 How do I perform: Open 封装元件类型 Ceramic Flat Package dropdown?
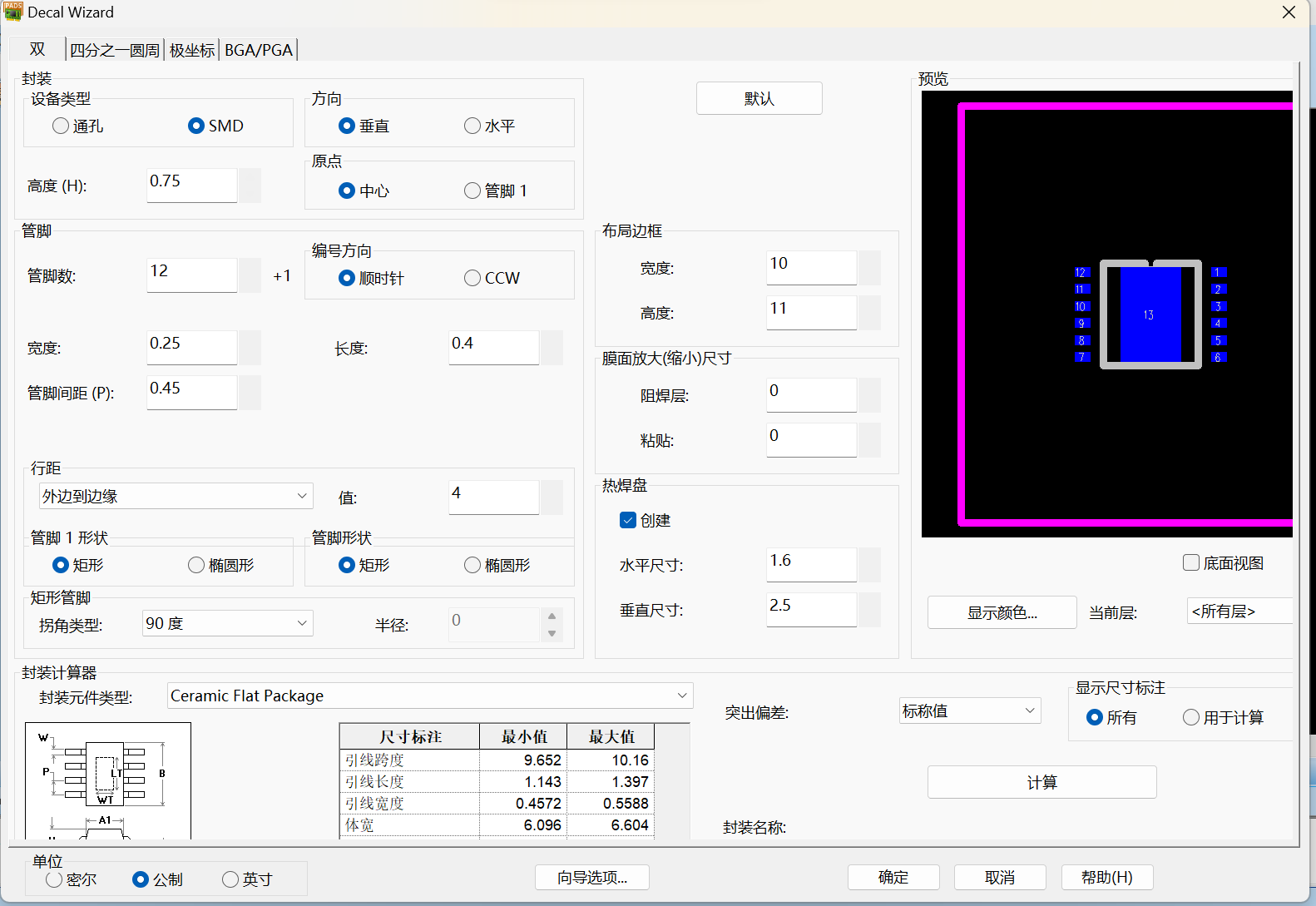tap(430, 696)
